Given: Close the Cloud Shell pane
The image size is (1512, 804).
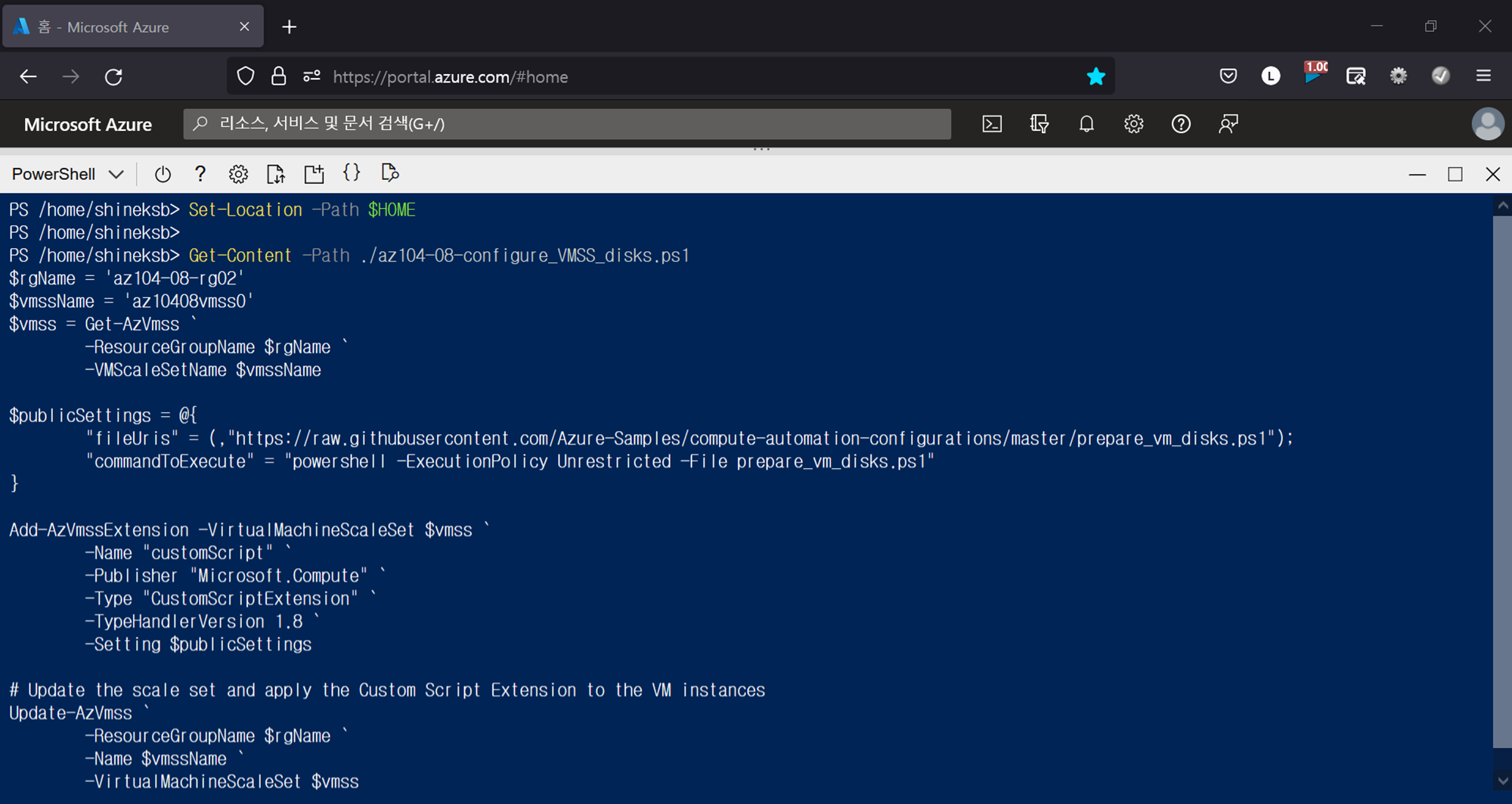Looking at the screenshot, I should click(x=1493, y=175).
